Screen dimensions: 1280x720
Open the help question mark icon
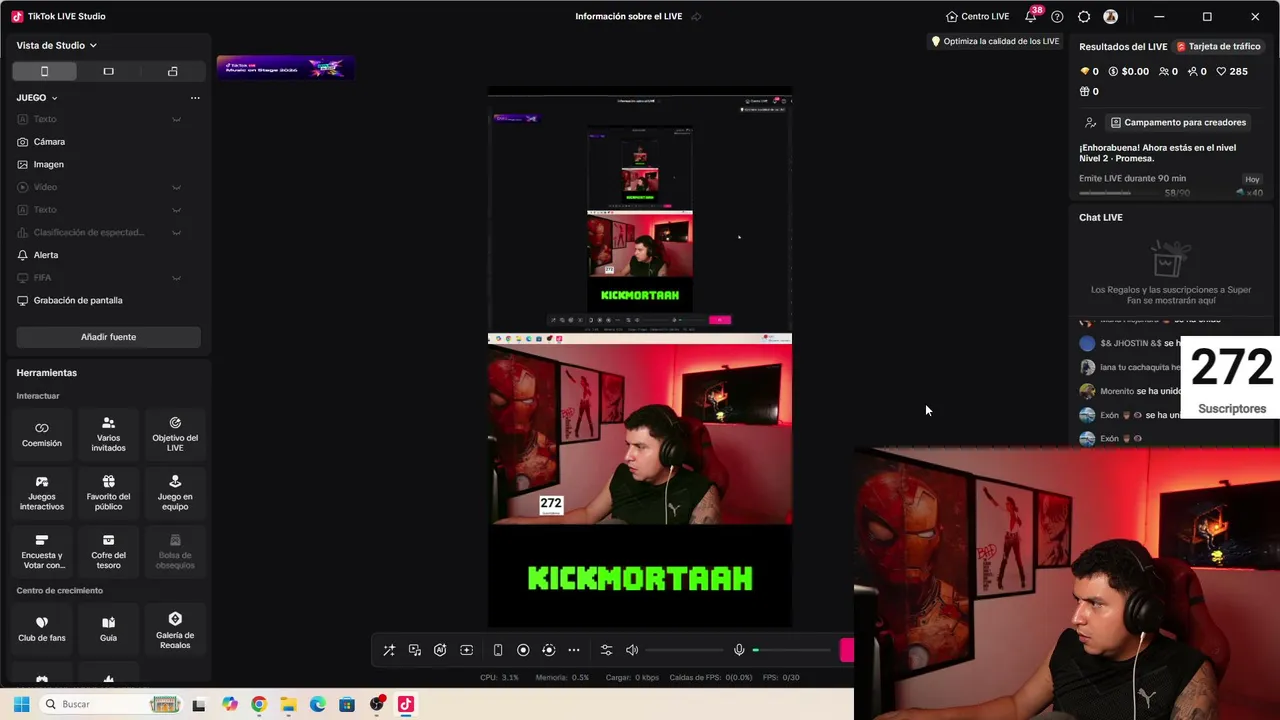1057,16
